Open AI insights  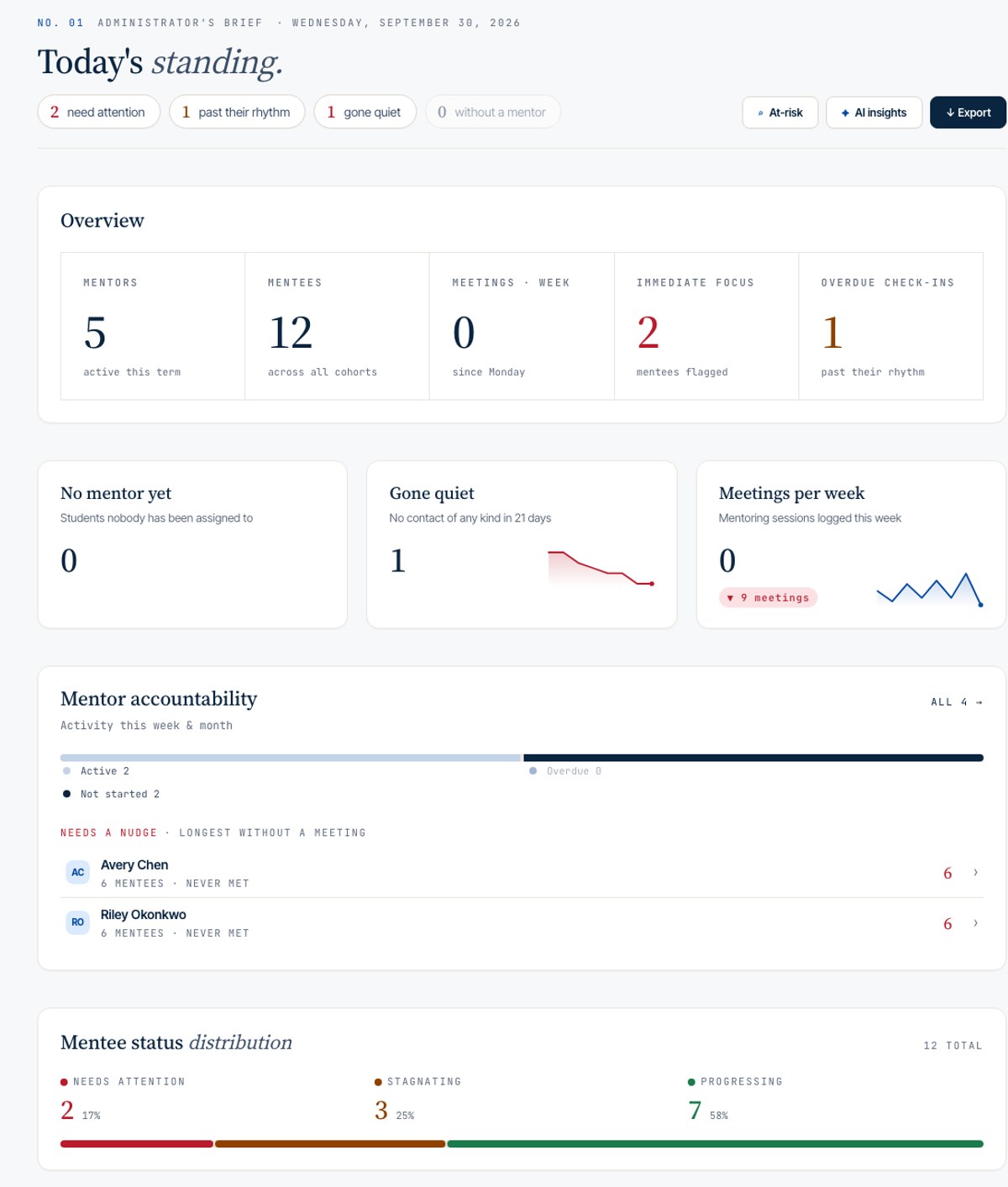tap(874, 113)
